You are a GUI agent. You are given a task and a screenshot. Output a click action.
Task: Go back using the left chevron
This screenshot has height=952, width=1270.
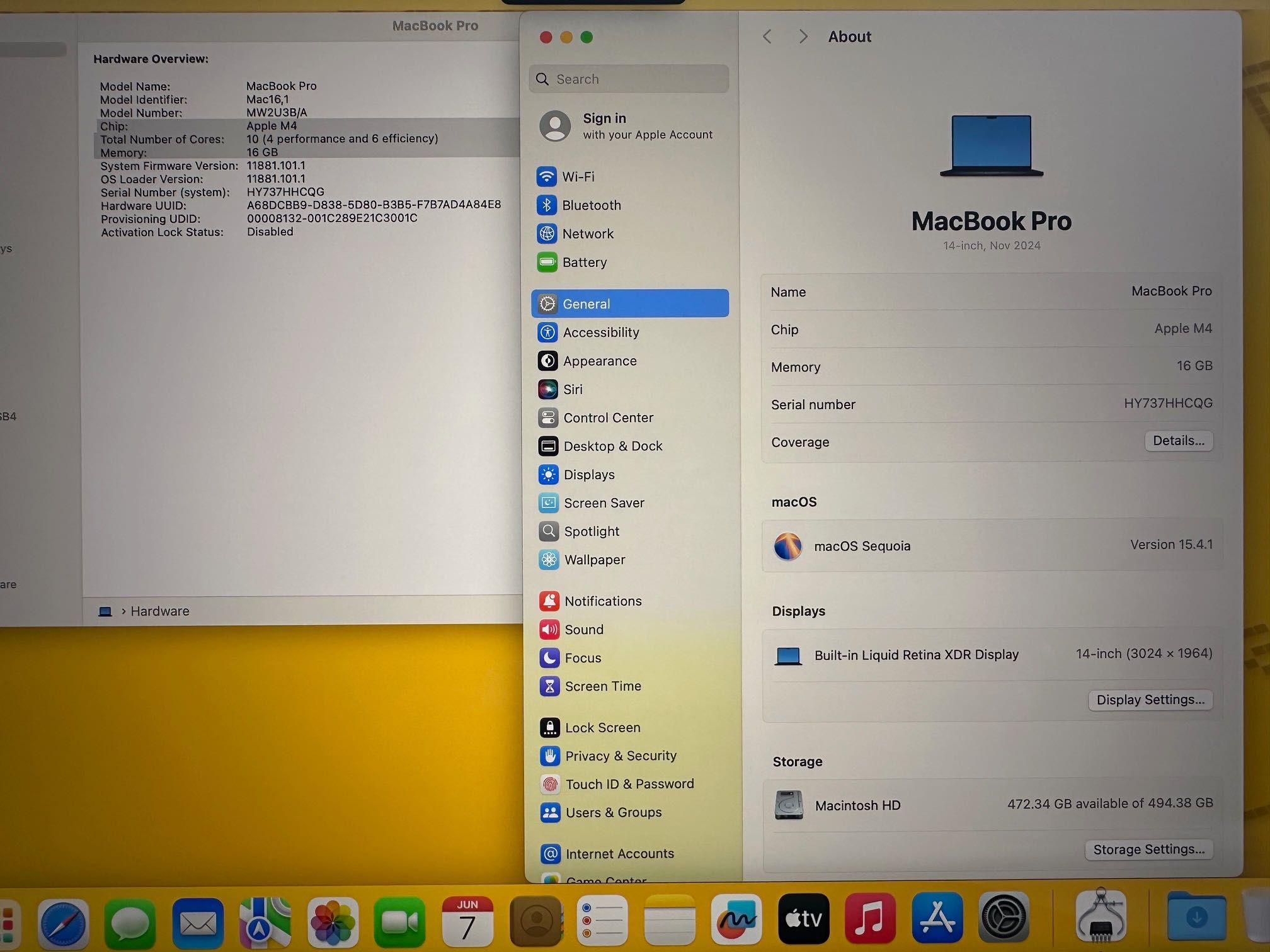tap(767, 37)
